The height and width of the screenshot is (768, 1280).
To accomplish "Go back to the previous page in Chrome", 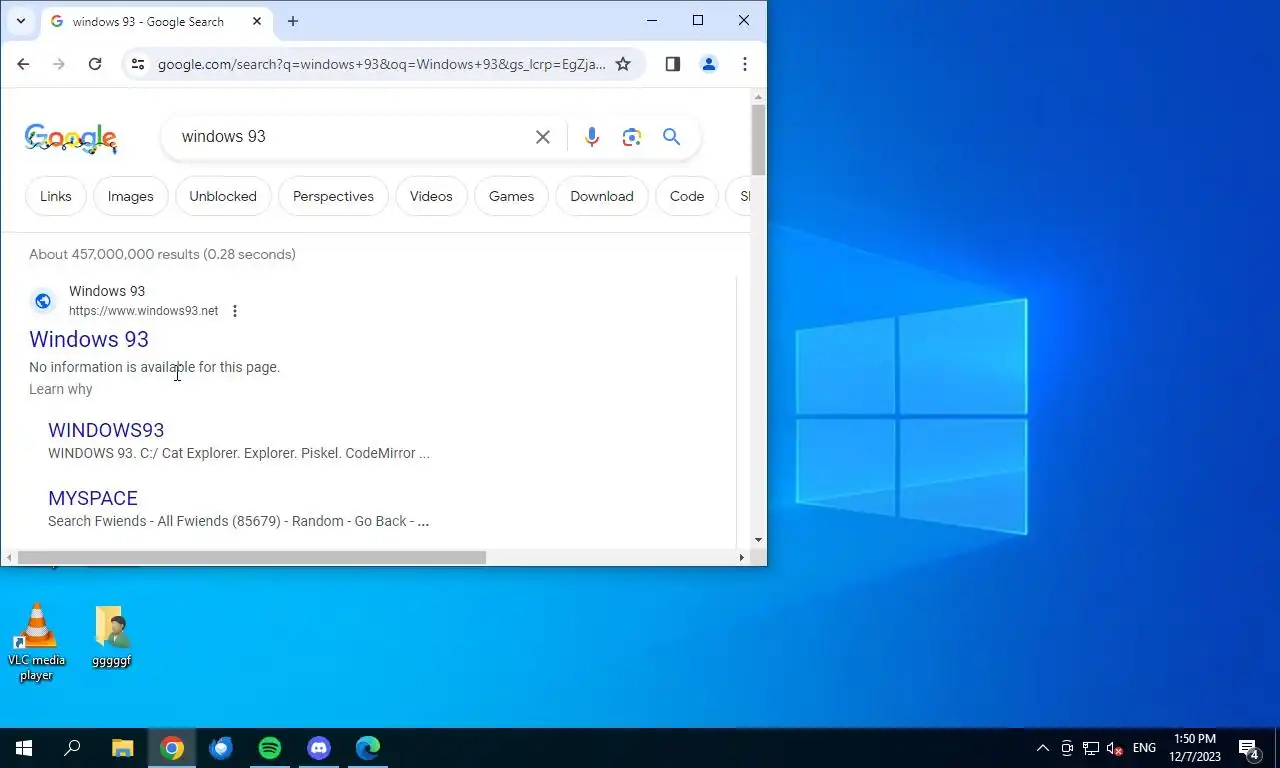I will coord(23,64).
